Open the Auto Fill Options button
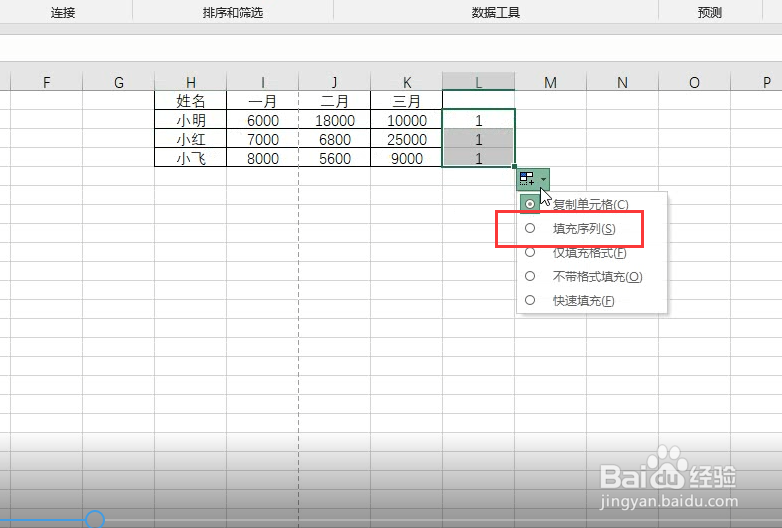The height and width of the screenshot is (528, 782). 533,179
